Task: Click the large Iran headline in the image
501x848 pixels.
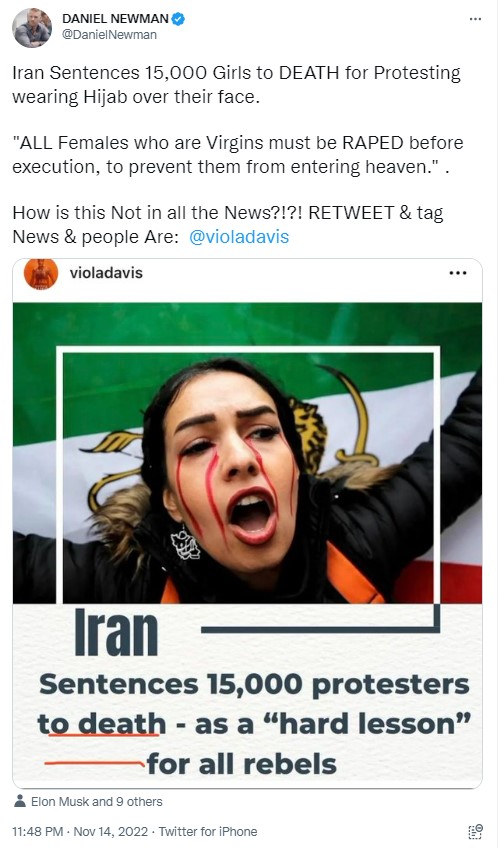Action: coord(116,632)
